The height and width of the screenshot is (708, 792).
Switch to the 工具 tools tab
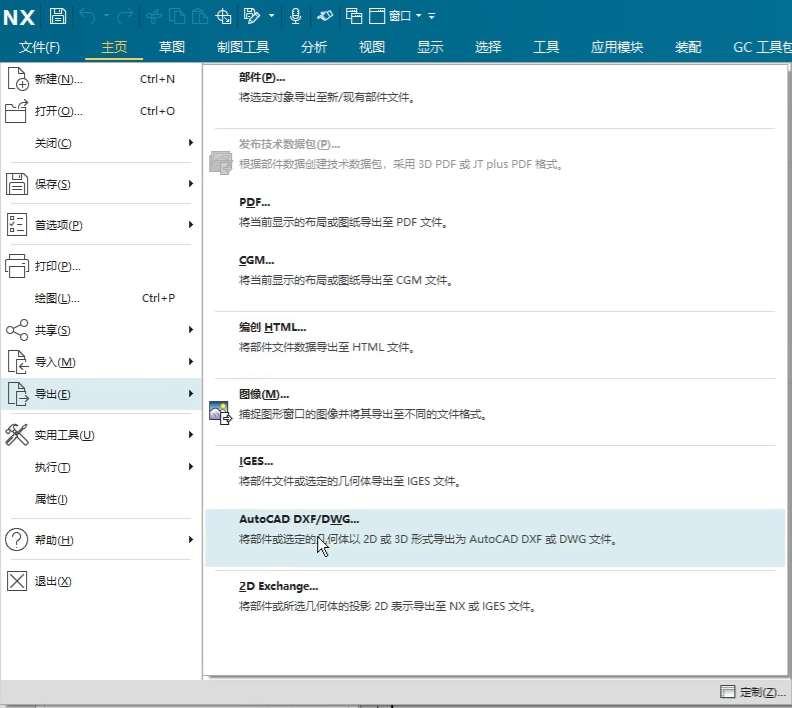tap(547, 47)
